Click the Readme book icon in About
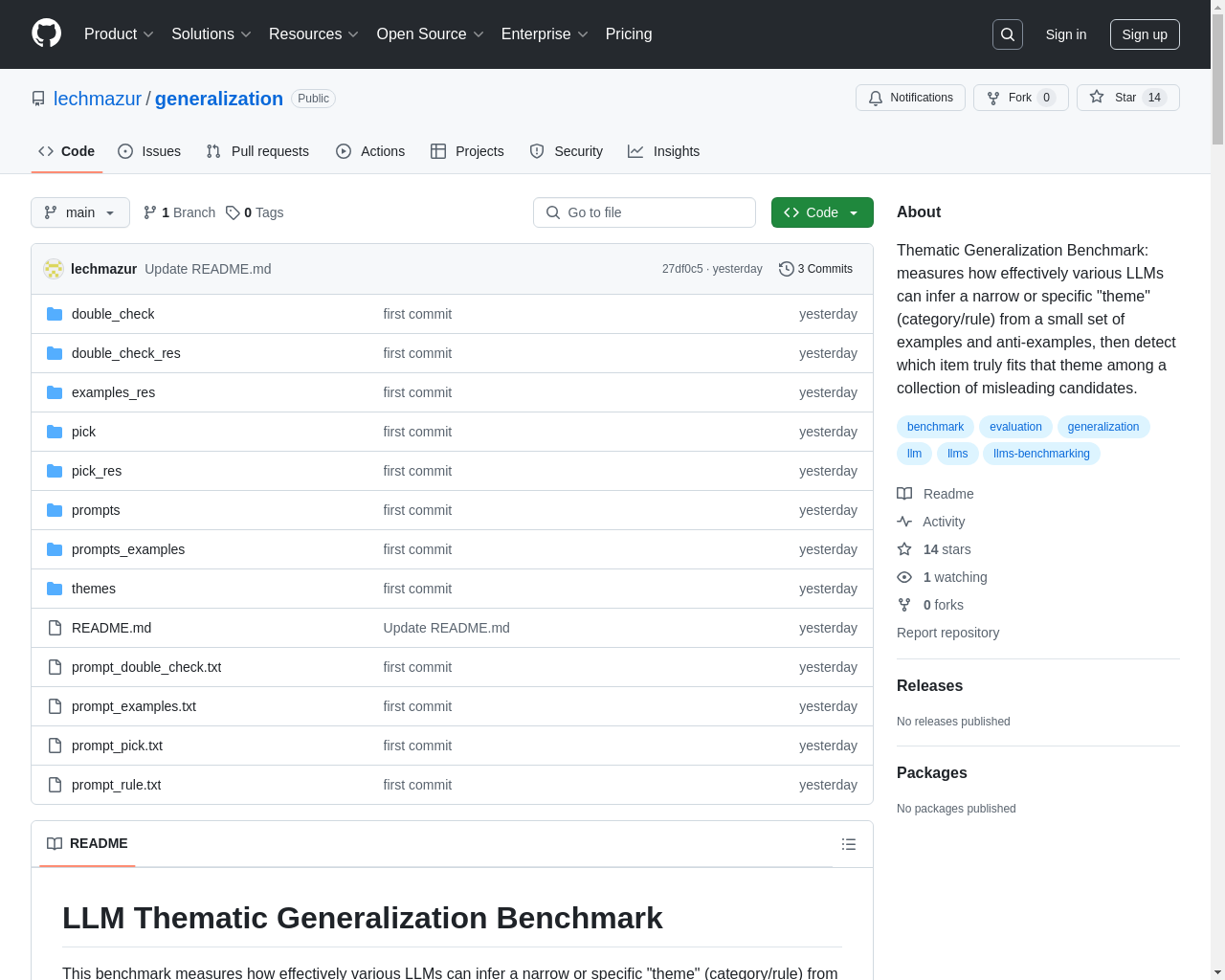The image size is (1225, 980). point(904,494)
